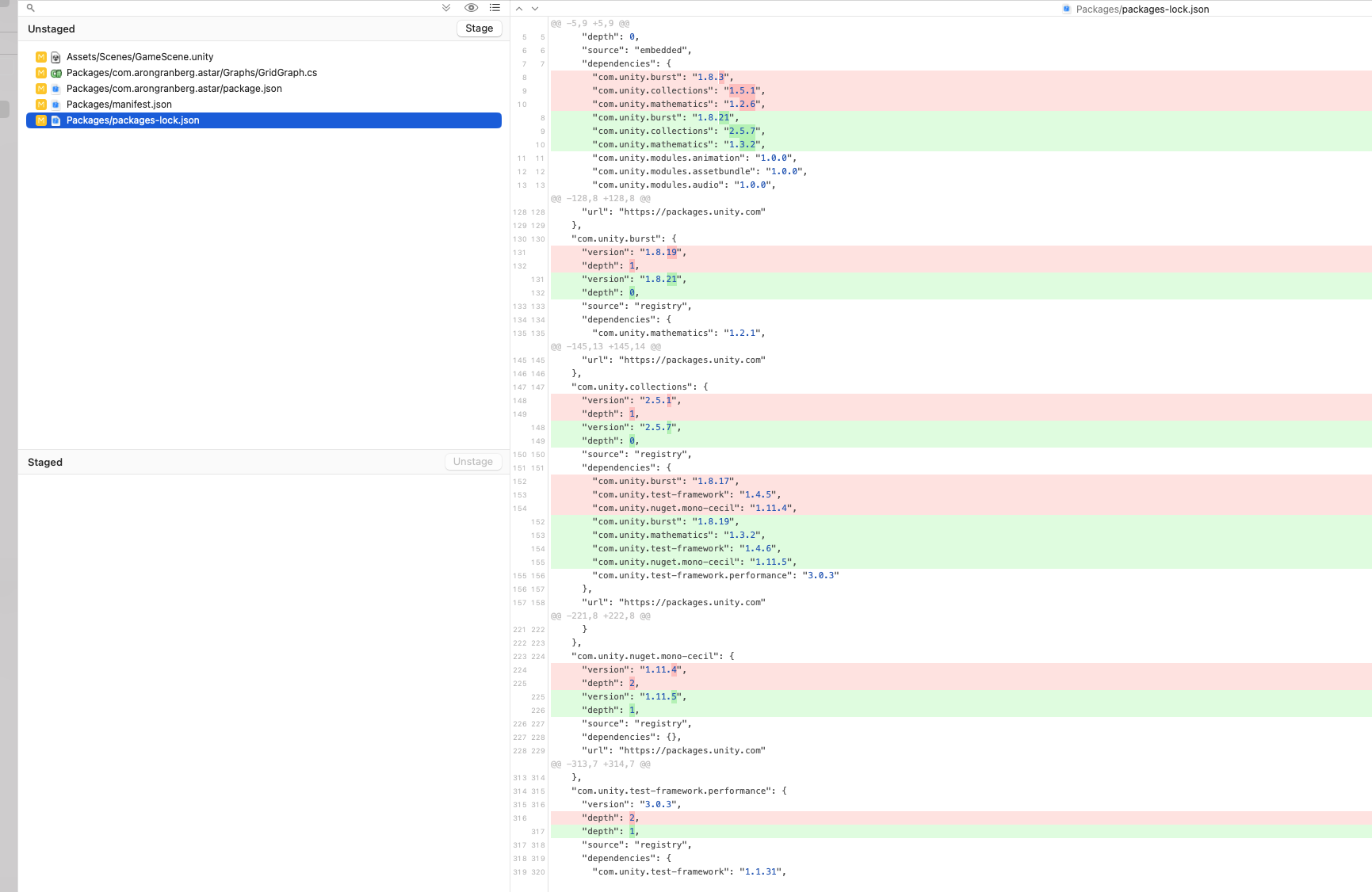Click the search magnifier icon
The width and height of the screenshot is (1372, 892).
[x=31, y=8]
